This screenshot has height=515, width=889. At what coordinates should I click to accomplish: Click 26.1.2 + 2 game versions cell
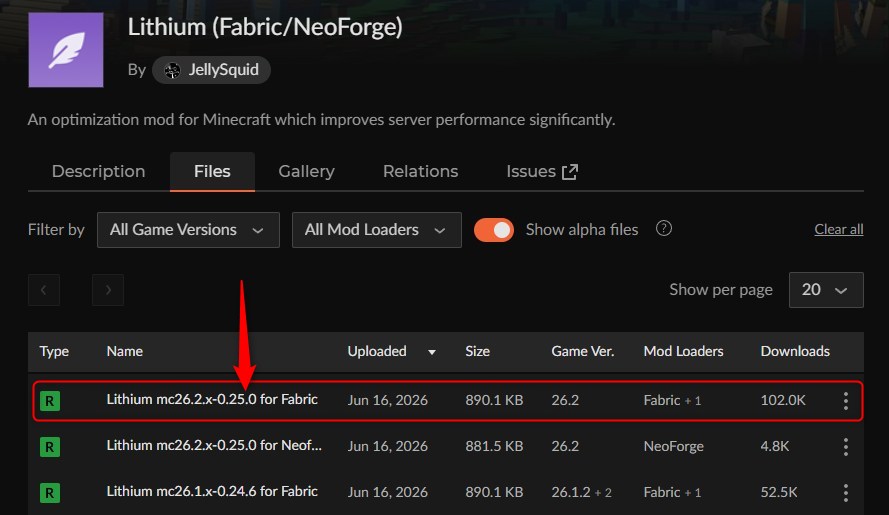582,492
